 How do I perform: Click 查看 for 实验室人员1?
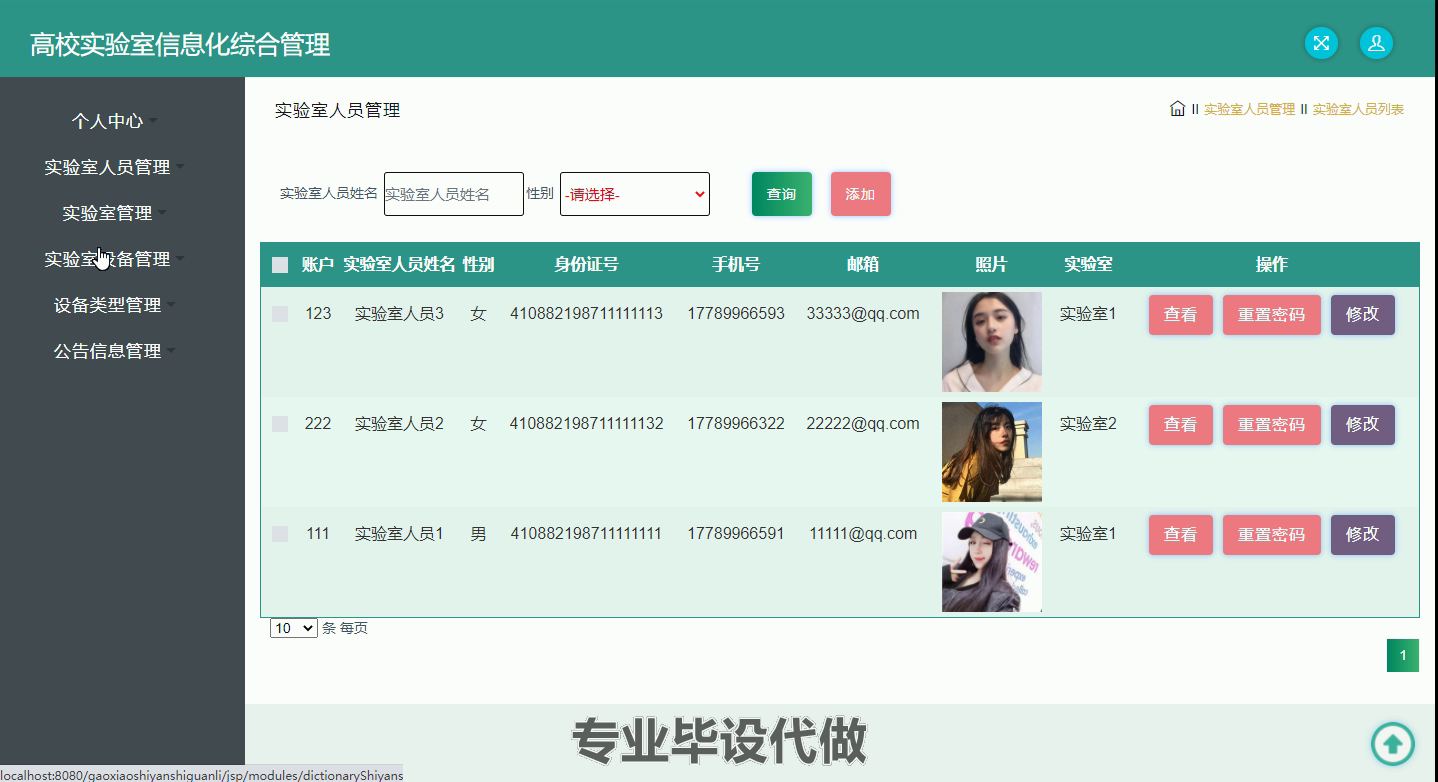click(x=1180, y=534)
